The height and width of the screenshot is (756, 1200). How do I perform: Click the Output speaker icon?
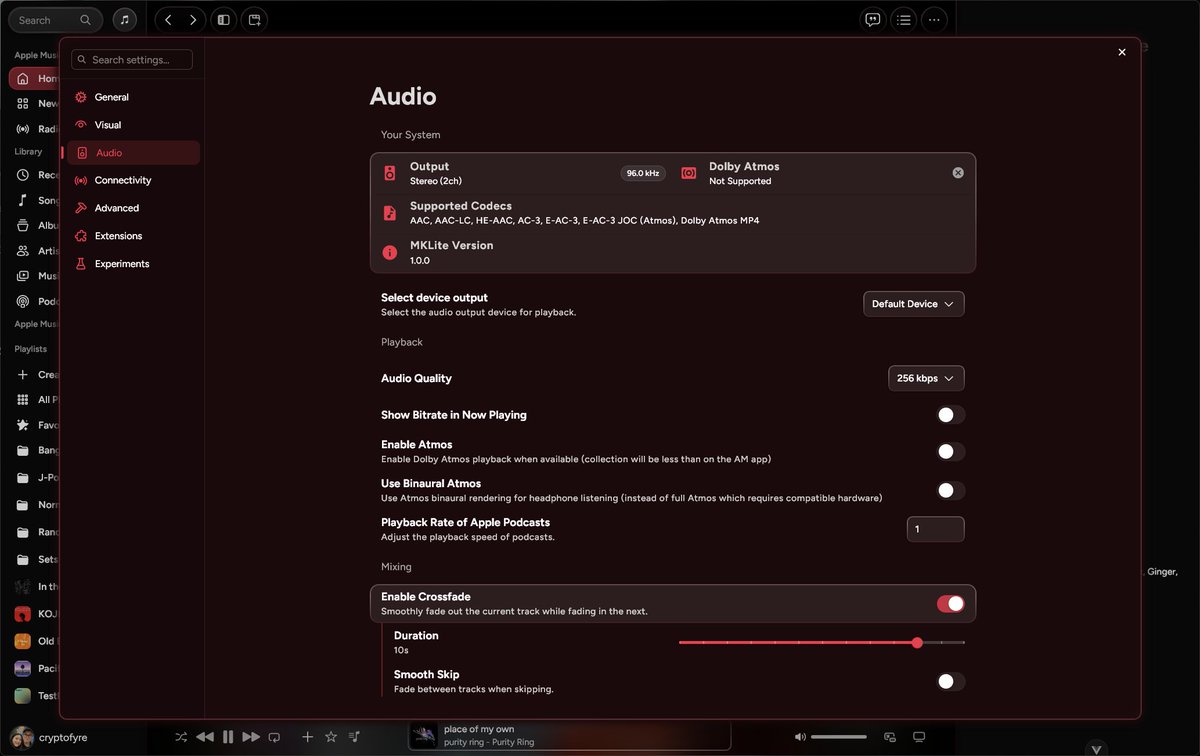click(x=390, y=173)
